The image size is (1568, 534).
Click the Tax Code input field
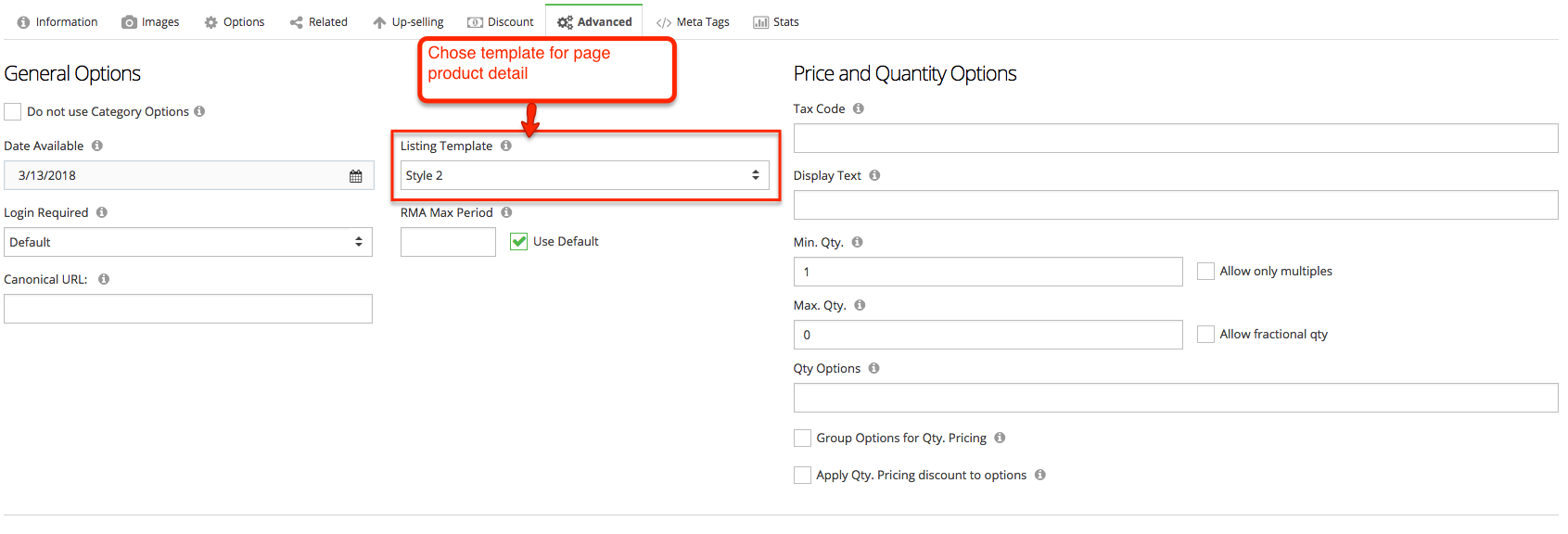click(1176, 138)
